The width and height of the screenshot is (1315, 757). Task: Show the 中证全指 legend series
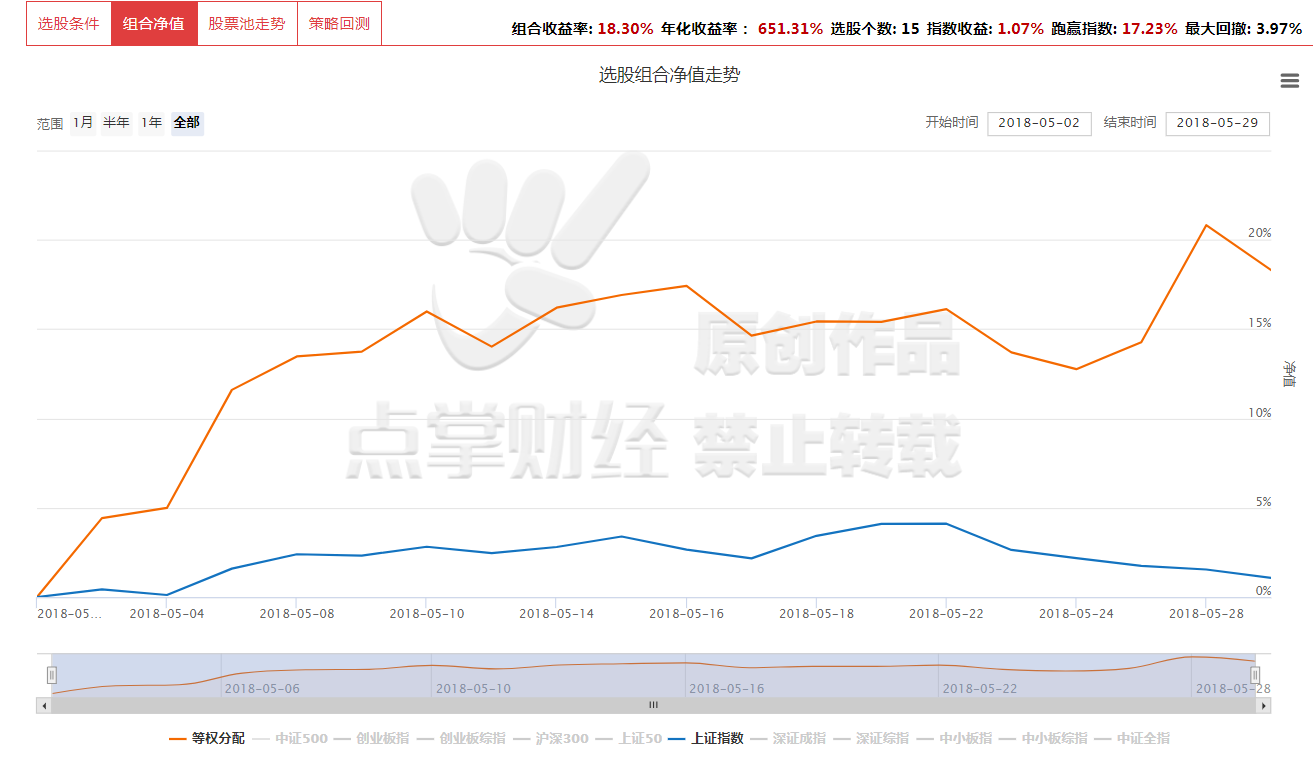1133,739
